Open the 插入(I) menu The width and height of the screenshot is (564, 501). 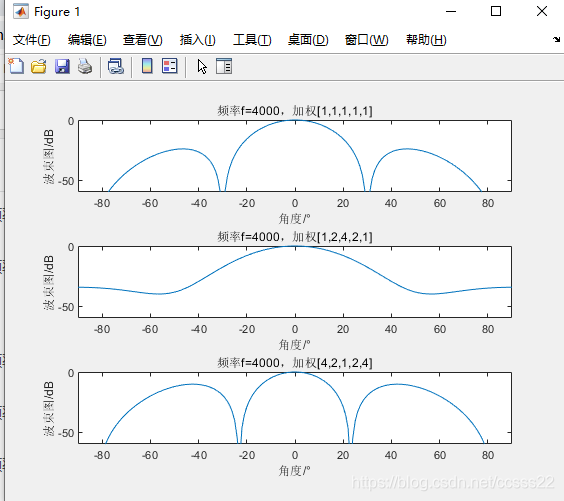tap(197, 40)
